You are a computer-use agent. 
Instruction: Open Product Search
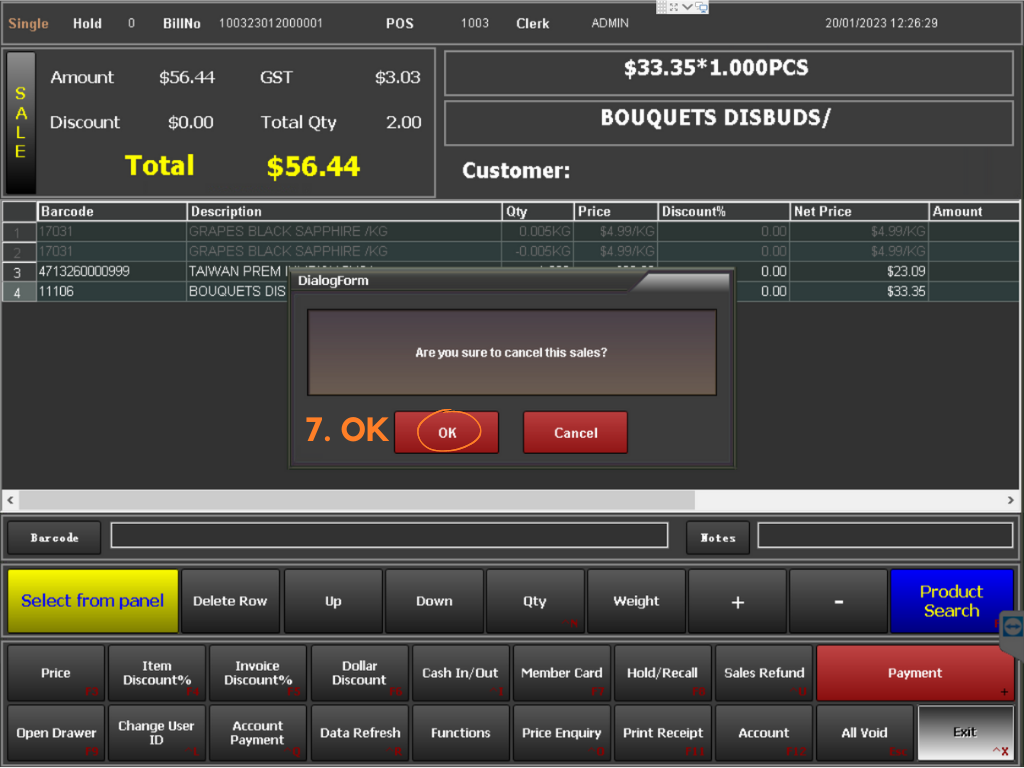(x=950, y=601)
